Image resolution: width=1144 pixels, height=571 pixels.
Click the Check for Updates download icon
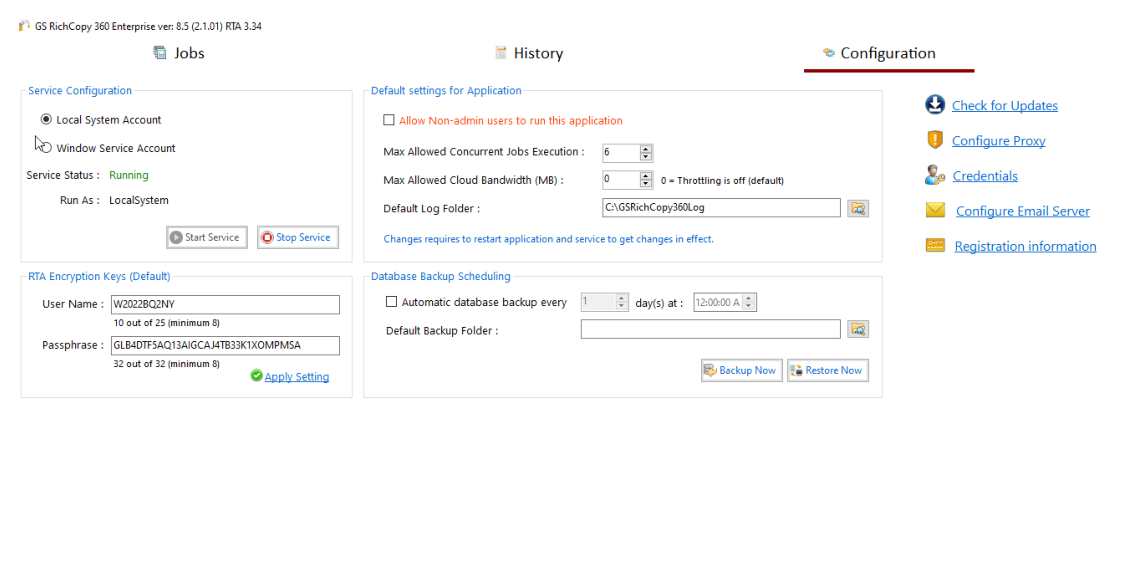935,105
